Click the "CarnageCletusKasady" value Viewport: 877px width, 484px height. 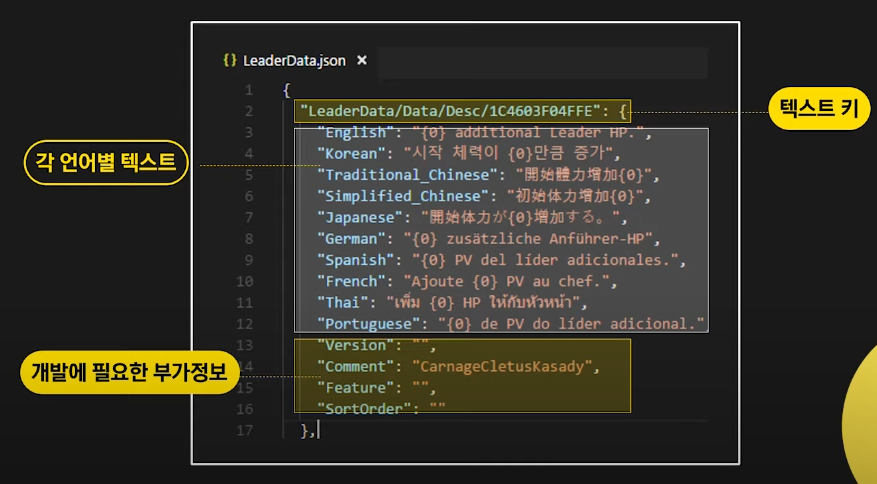pos(502,366)
